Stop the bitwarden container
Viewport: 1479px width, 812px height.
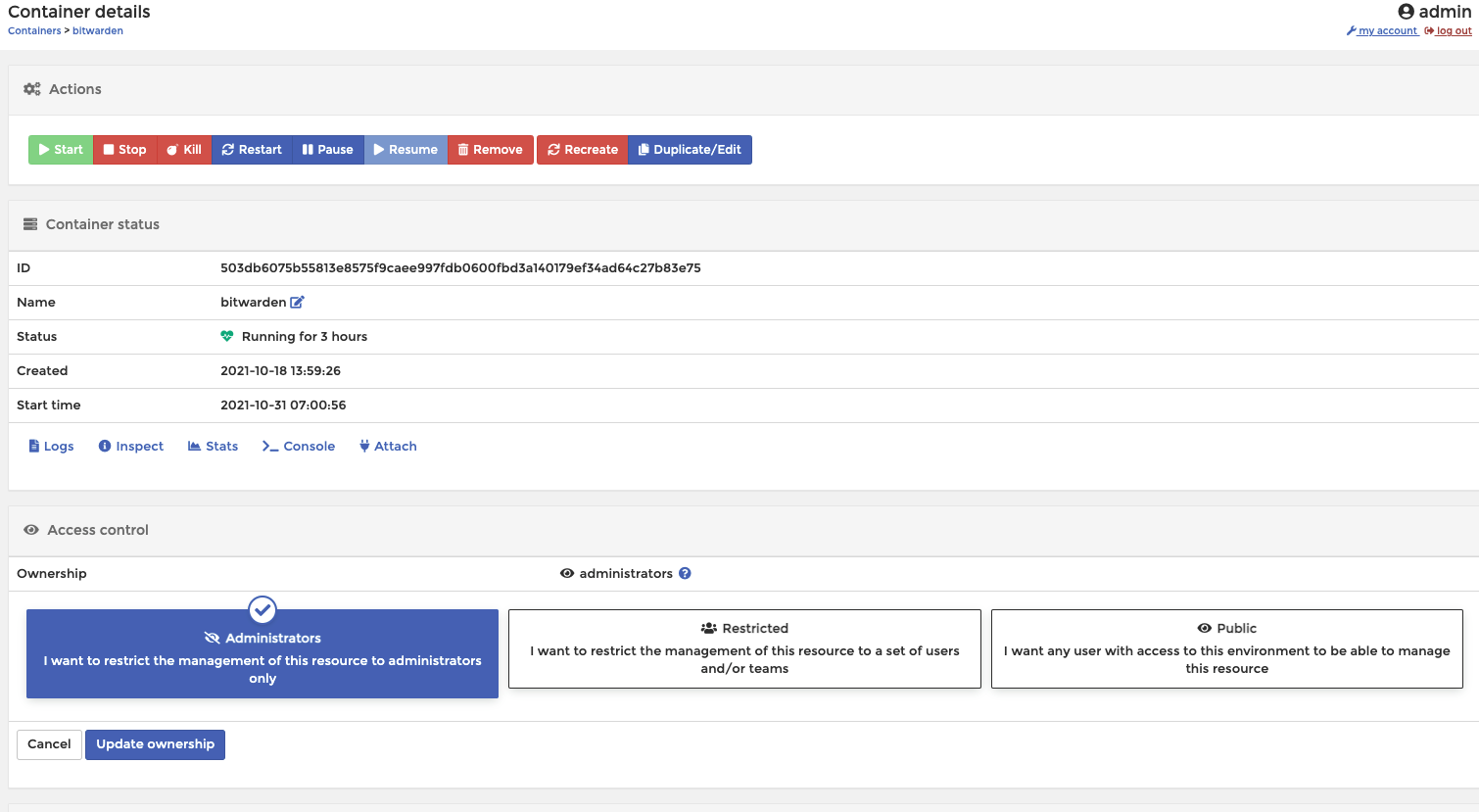(x=125, y=150)
